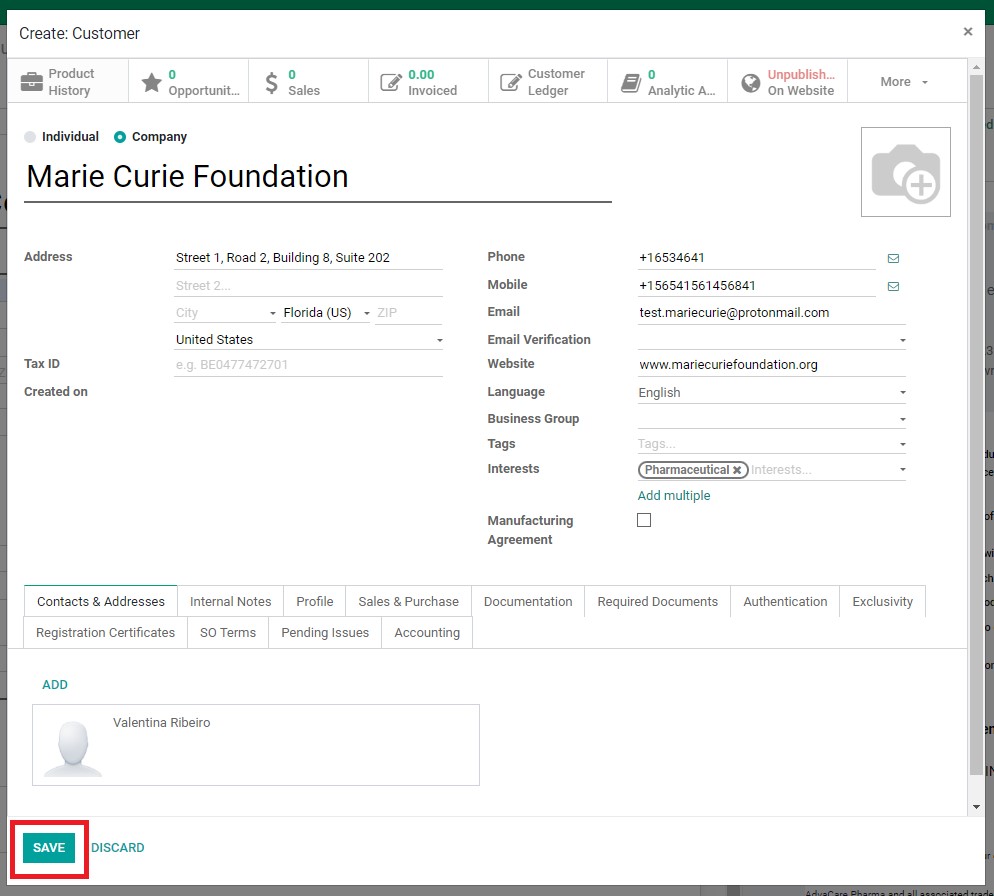Expand the More dropdown menu
This screenshot has height=896, width=994.
(904, 82)
